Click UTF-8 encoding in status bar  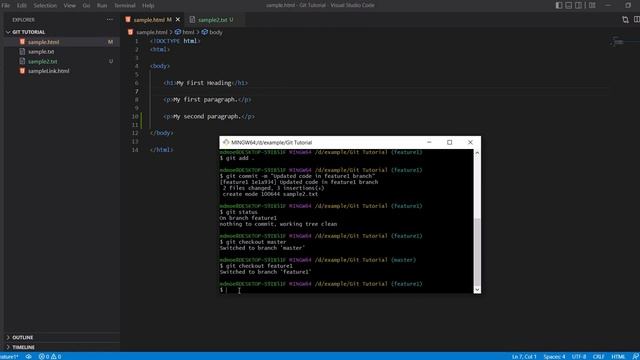tap(579, 356)
